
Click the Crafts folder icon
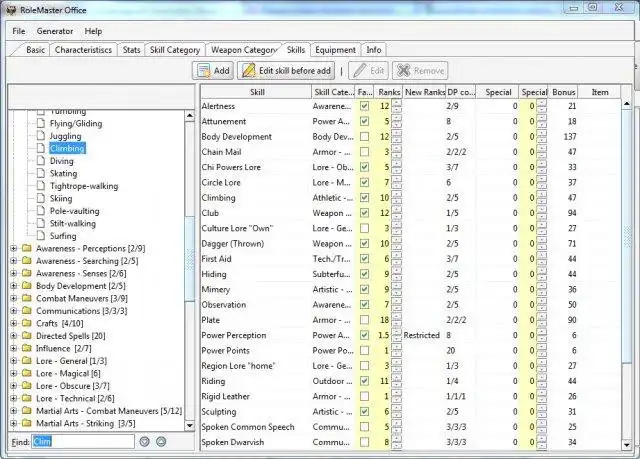[x=27, y=324]
